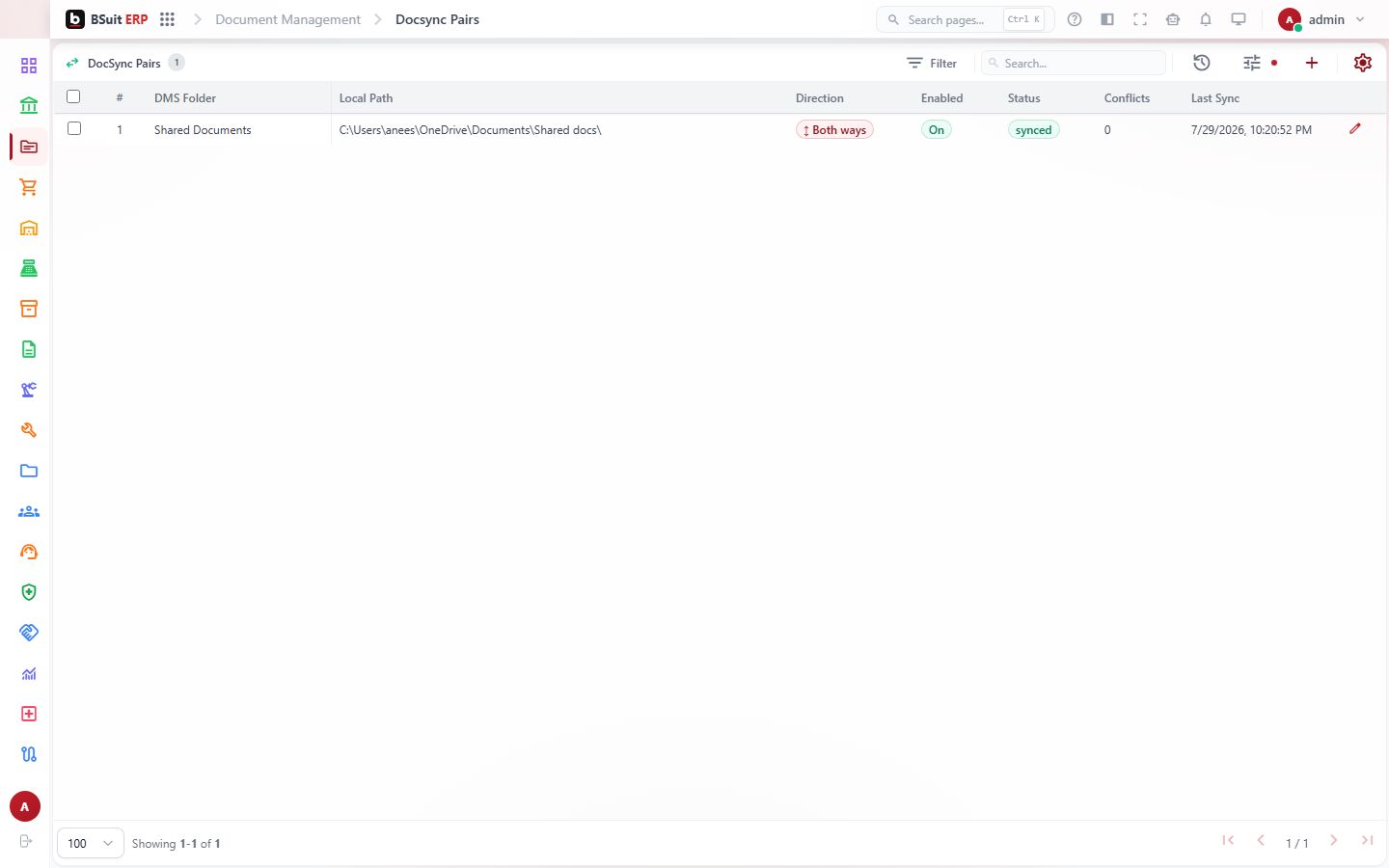
Task: Open the green document page icon
Action: (x=29, y=349)
